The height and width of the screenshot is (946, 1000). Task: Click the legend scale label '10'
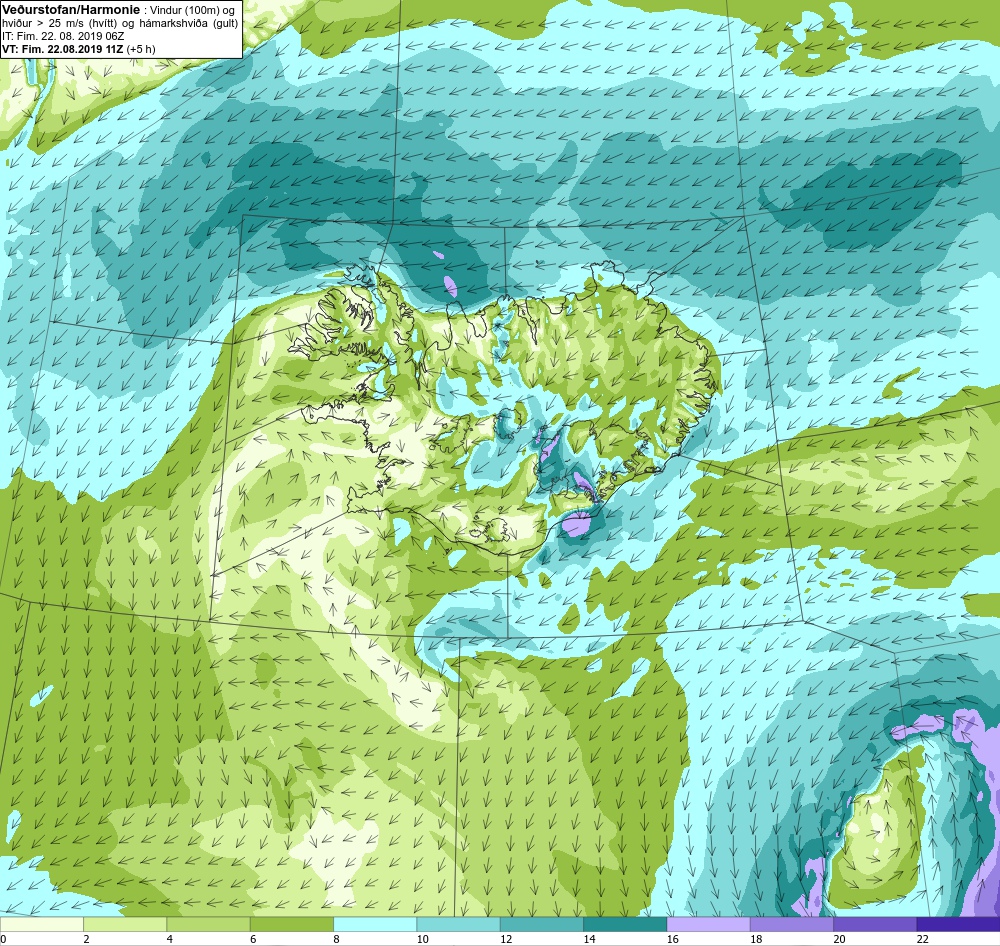pos(422,939)
